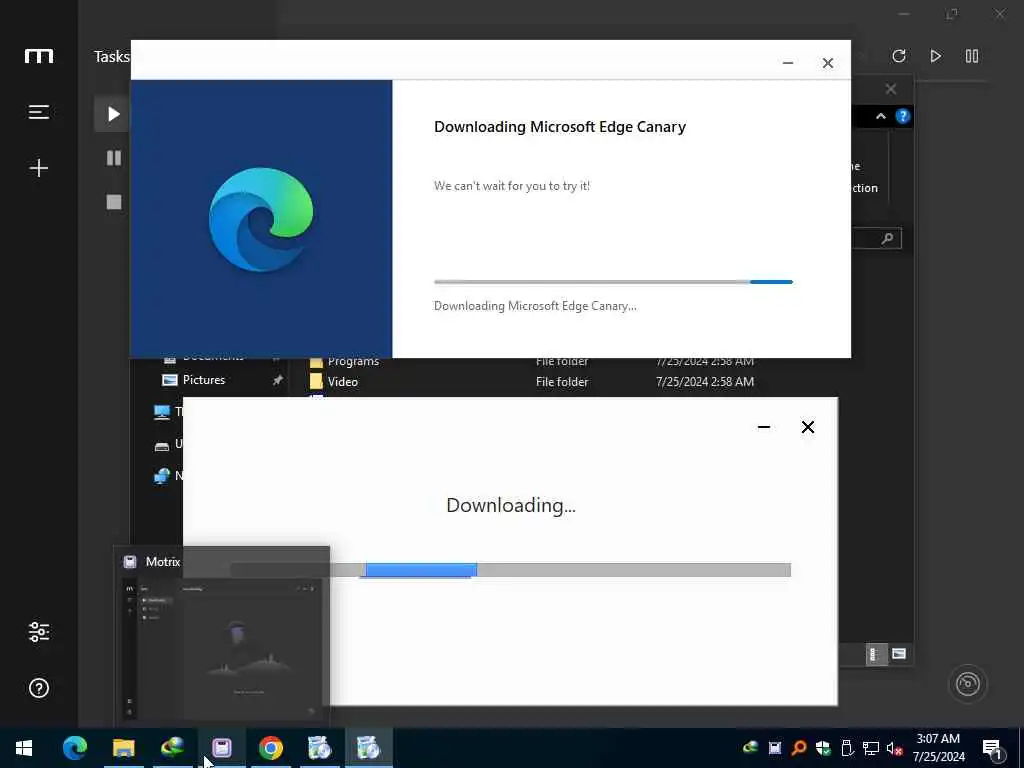This screenshot has width=1024, height=768.
Task: Click the Motrix taskbar button
Action: [x=221, y=748]
